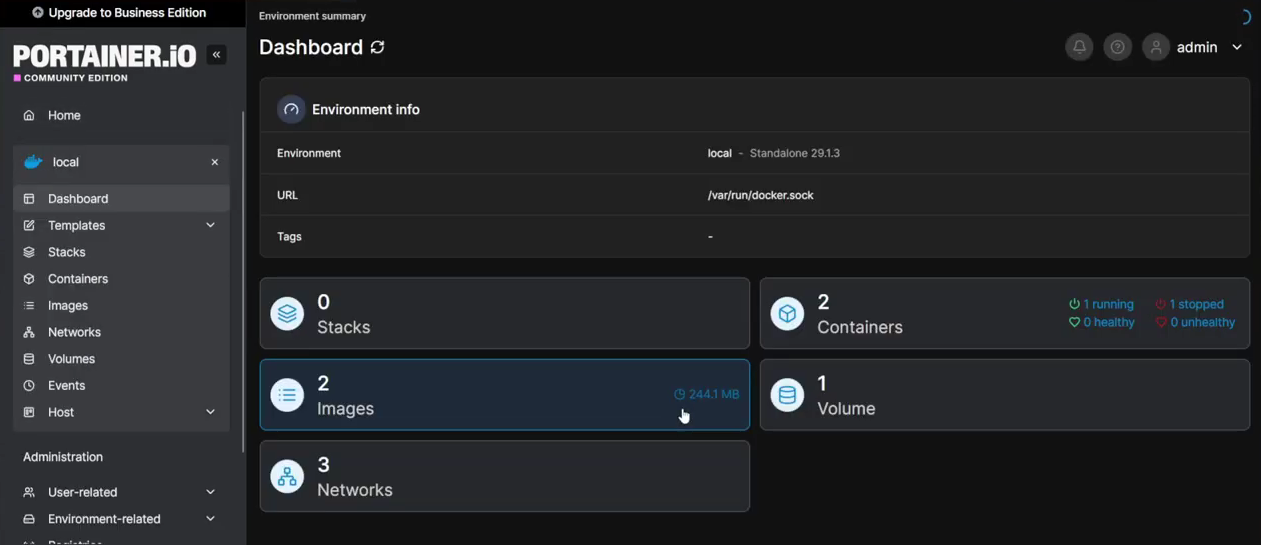Click the Containers cube icon tile

787,314
